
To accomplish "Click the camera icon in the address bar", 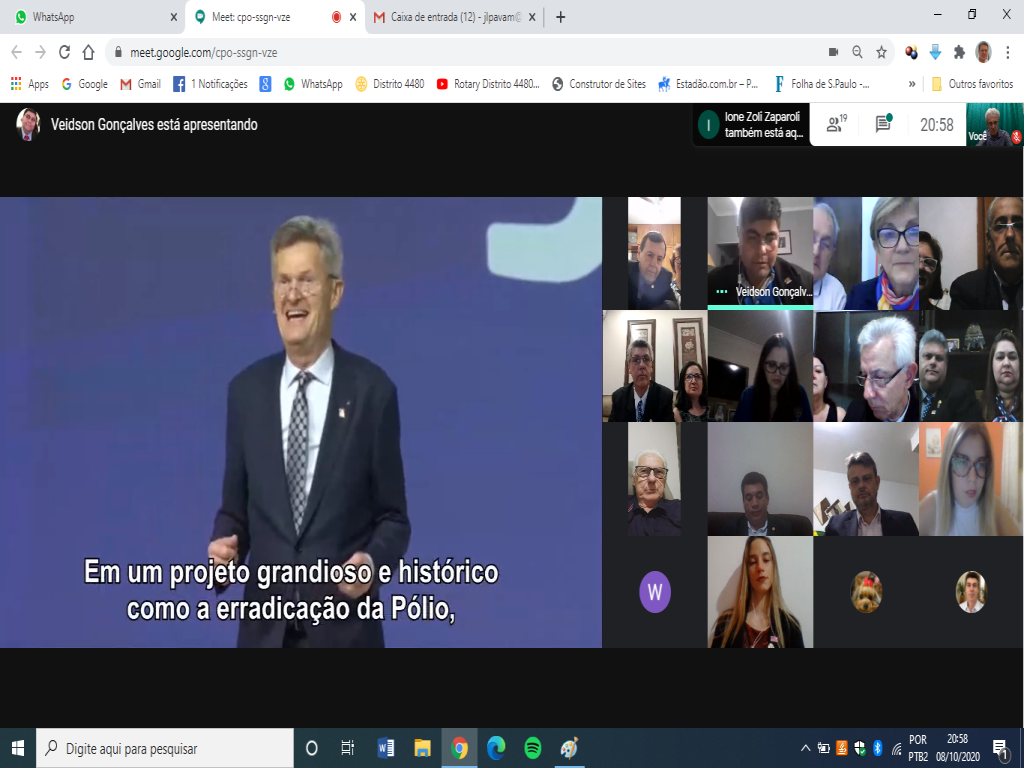I will click(x=833, y=52).
